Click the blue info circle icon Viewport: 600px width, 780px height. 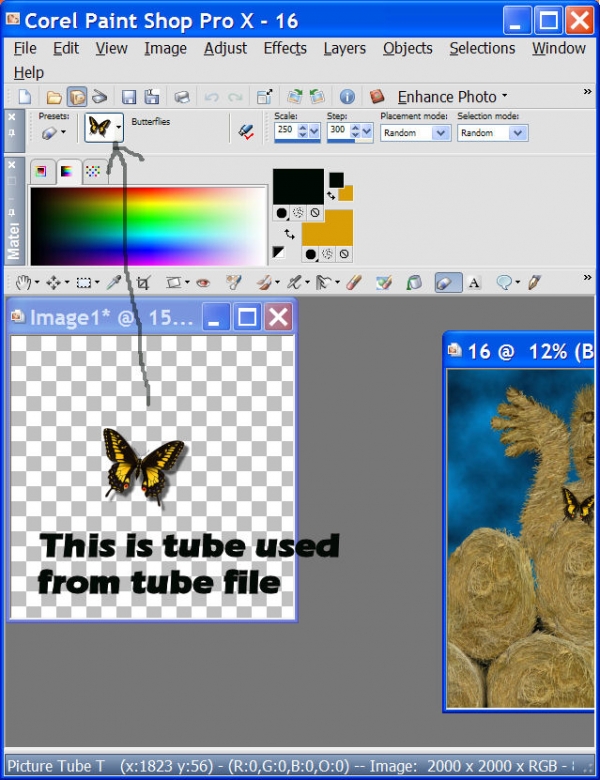pyautogui.click(x=347, y=97)
